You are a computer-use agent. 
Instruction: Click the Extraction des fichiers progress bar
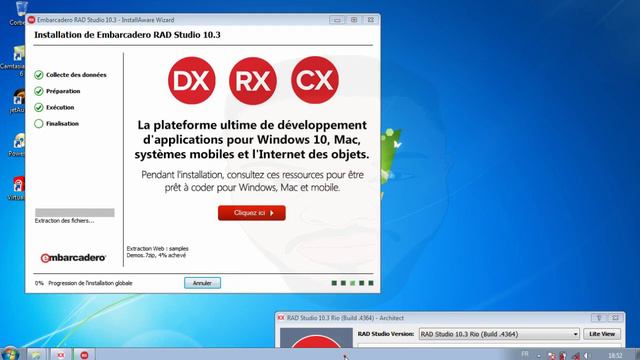[75, 212]
